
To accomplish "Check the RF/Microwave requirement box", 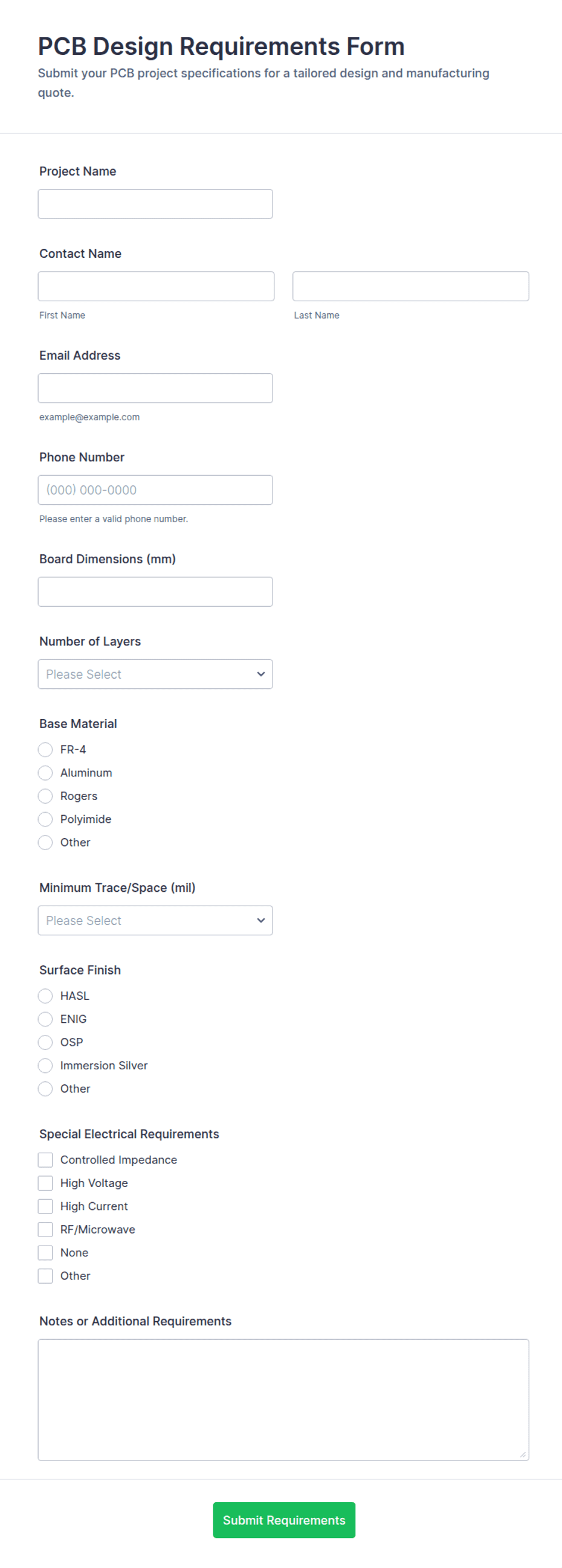I will tap(45, 1229).
